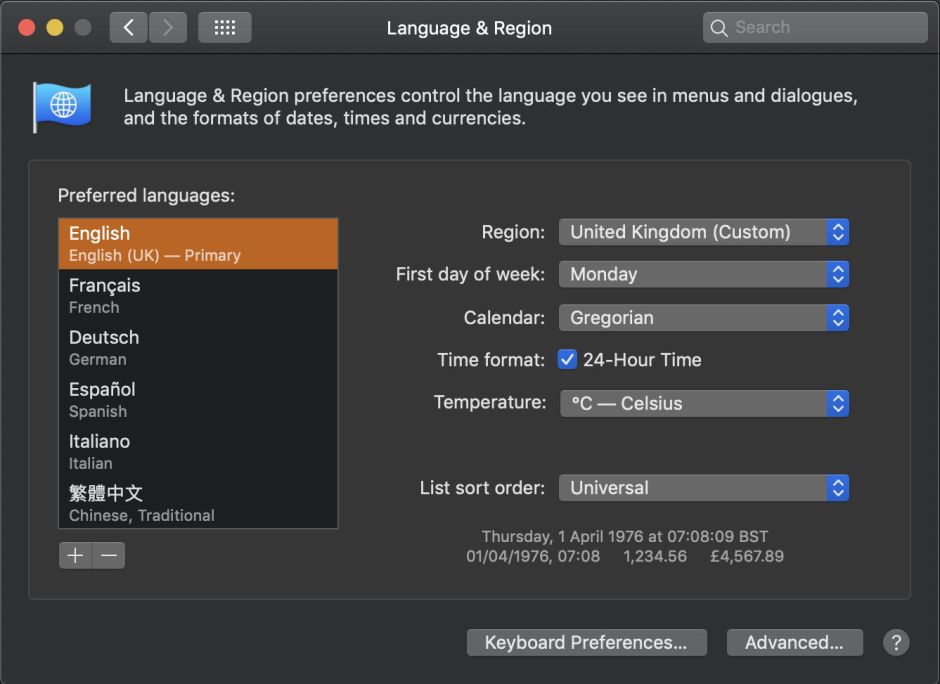The height and width of the screenshot is (684, 940).
Task: Click the forward navigation arrow
Action: tap(168, 28)
